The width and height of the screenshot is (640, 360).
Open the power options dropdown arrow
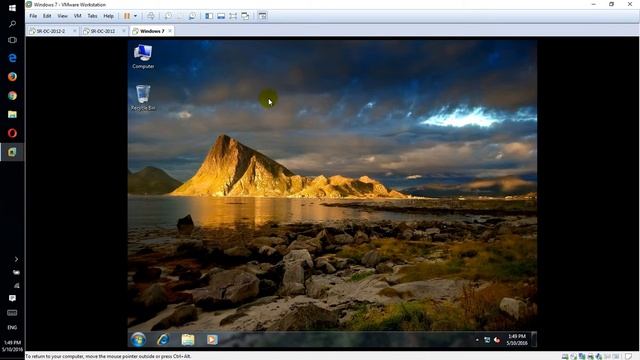click(136, 16)
